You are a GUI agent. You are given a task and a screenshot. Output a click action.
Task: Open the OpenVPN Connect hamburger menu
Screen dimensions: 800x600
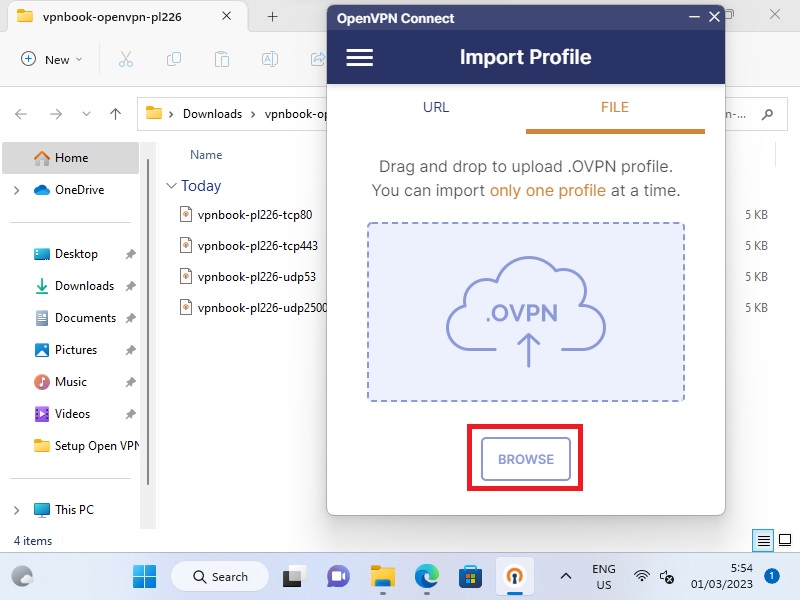[x=359, y=58]
